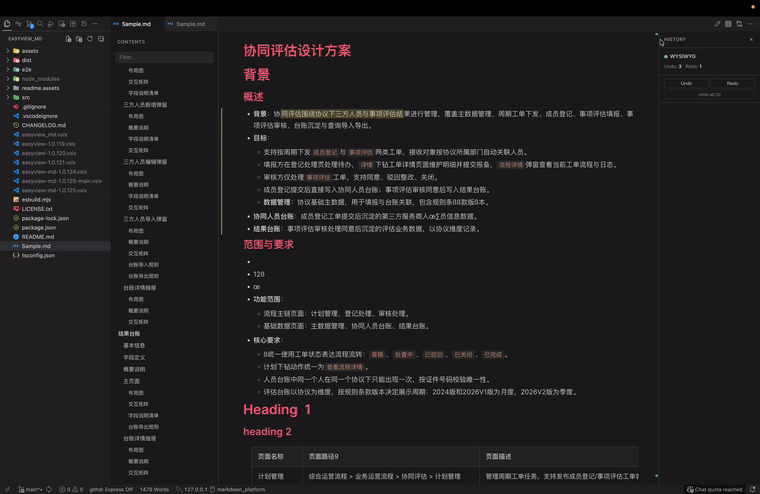This screenshot has height=494, width=760.
Task: Select WYSIWYG history entry
Action: coord(682,56)
